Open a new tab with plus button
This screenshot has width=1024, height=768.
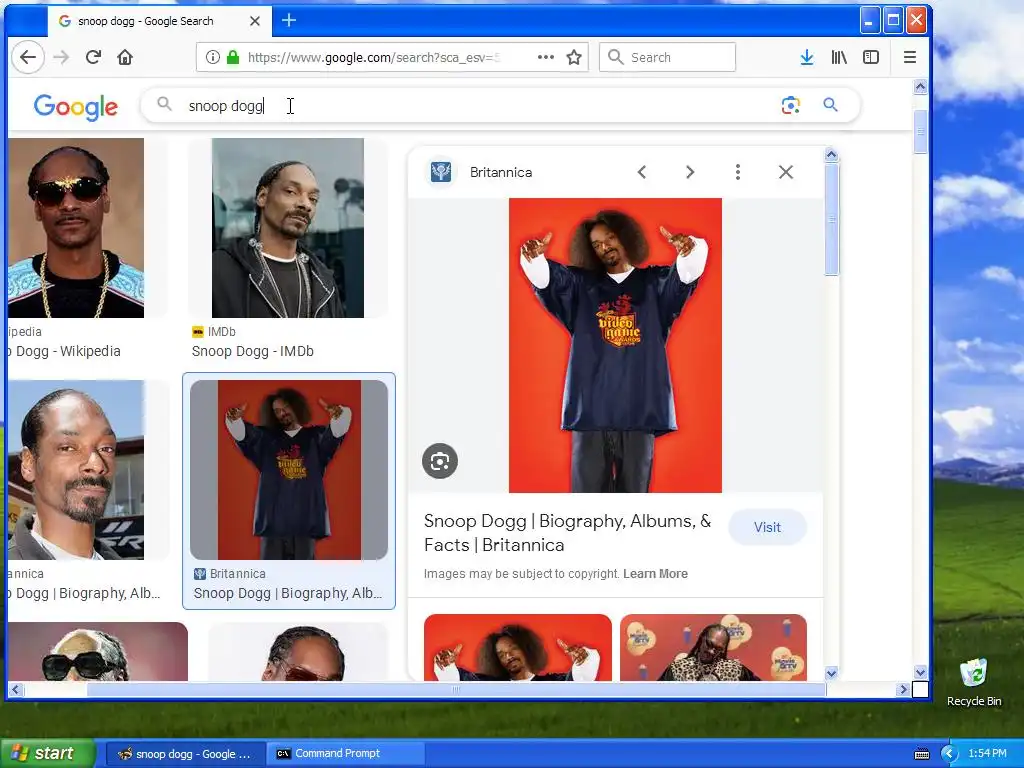click(x=289, y=20)
